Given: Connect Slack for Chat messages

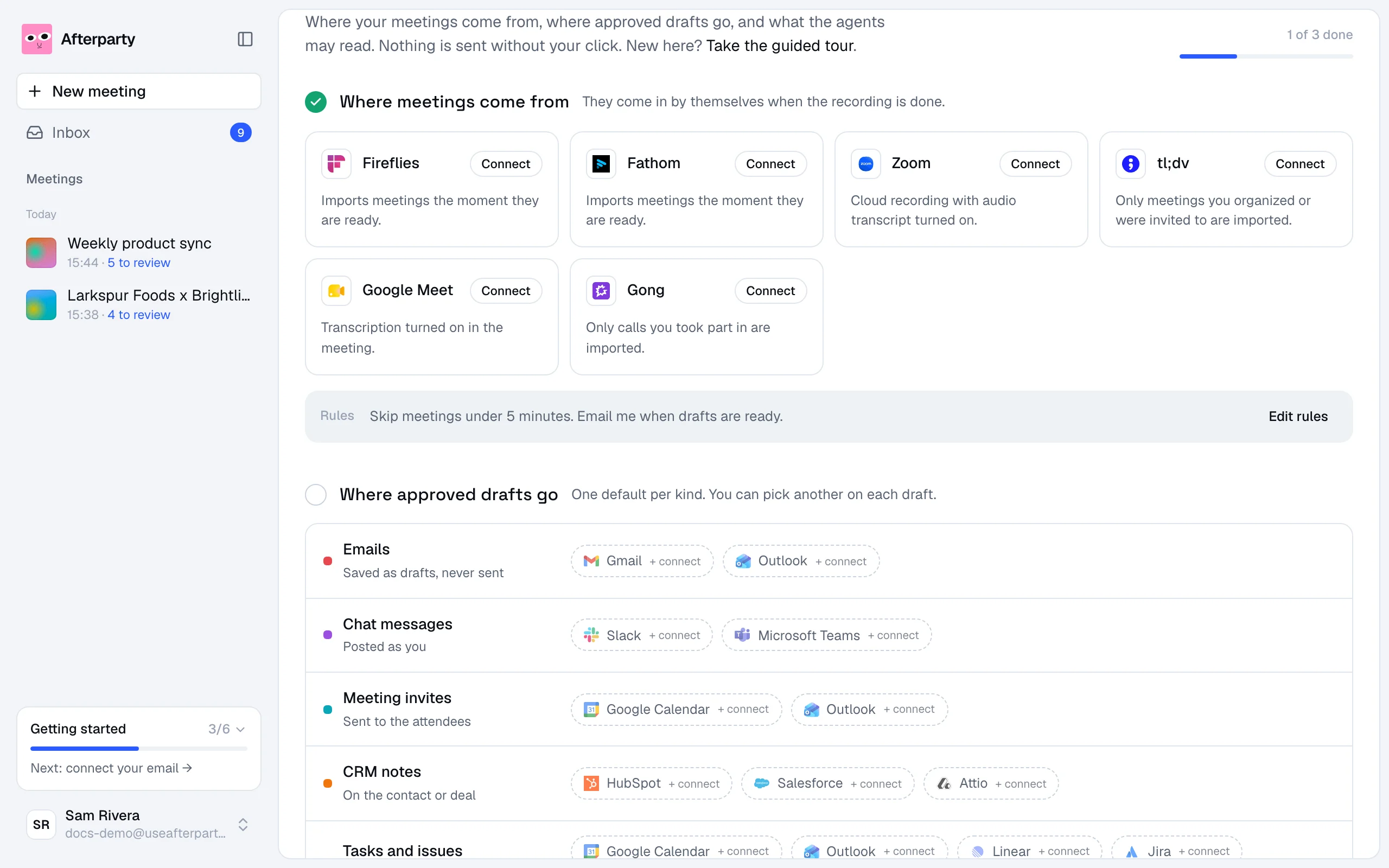Looking at the screenshot, I should click(x=642, y=635).
